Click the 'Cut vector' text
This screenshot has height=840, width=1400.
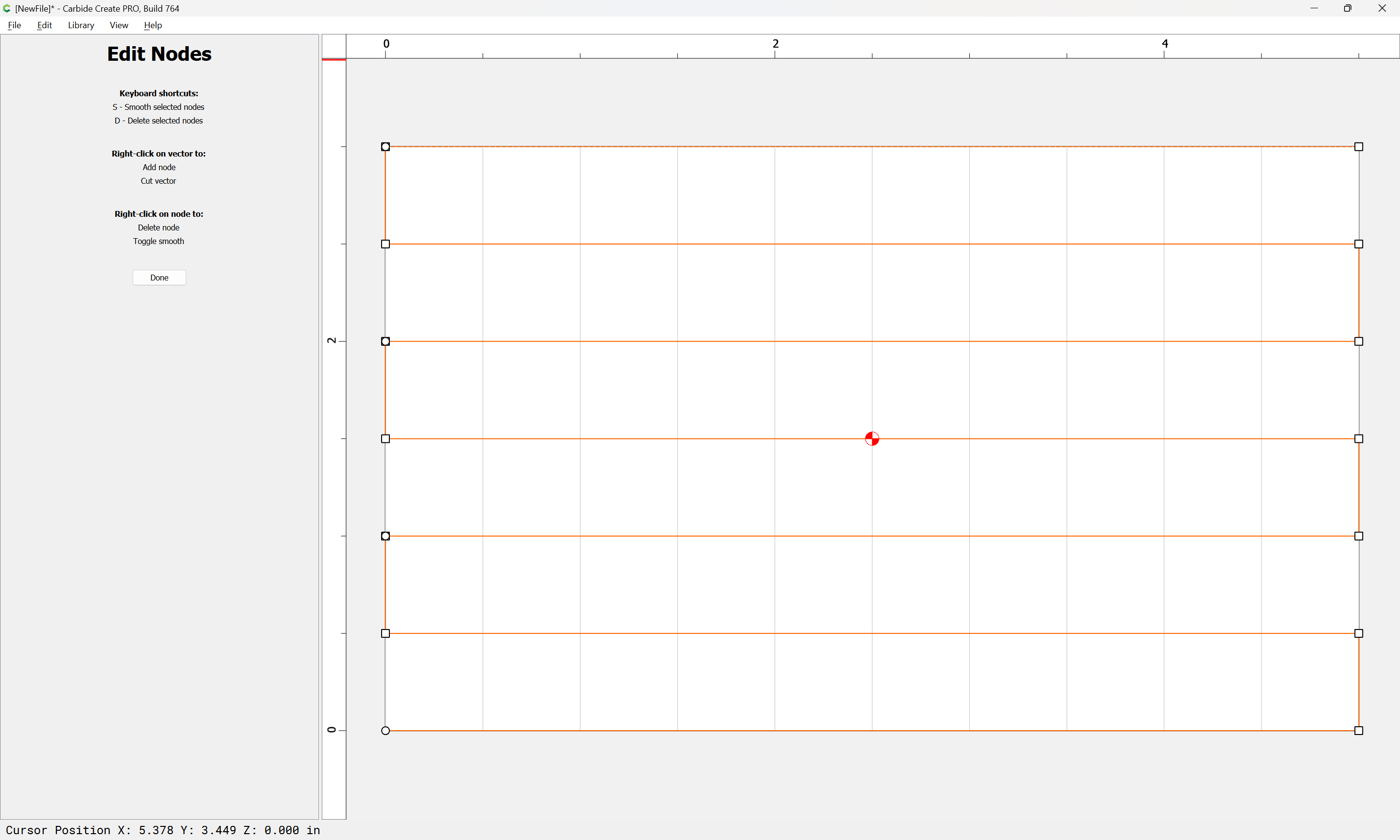[x=158, y=180]
